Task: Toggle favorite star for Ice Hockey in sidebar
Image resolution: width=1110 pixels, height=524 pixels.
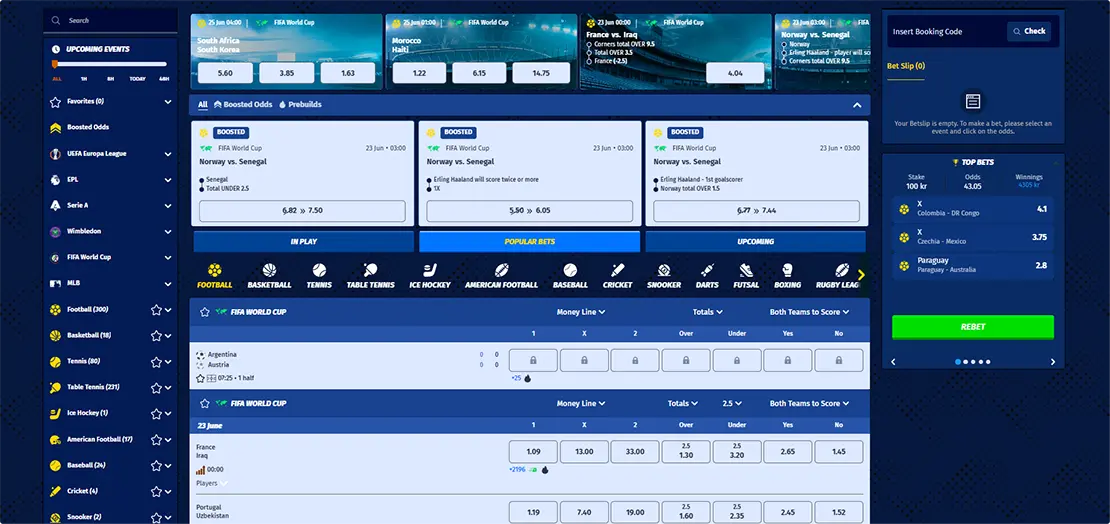Action: (156, 414)
